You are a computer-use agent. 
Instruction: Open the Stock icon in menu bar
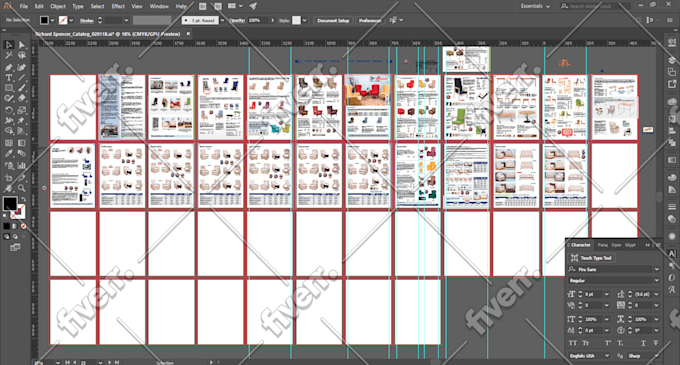click(218, 6)
